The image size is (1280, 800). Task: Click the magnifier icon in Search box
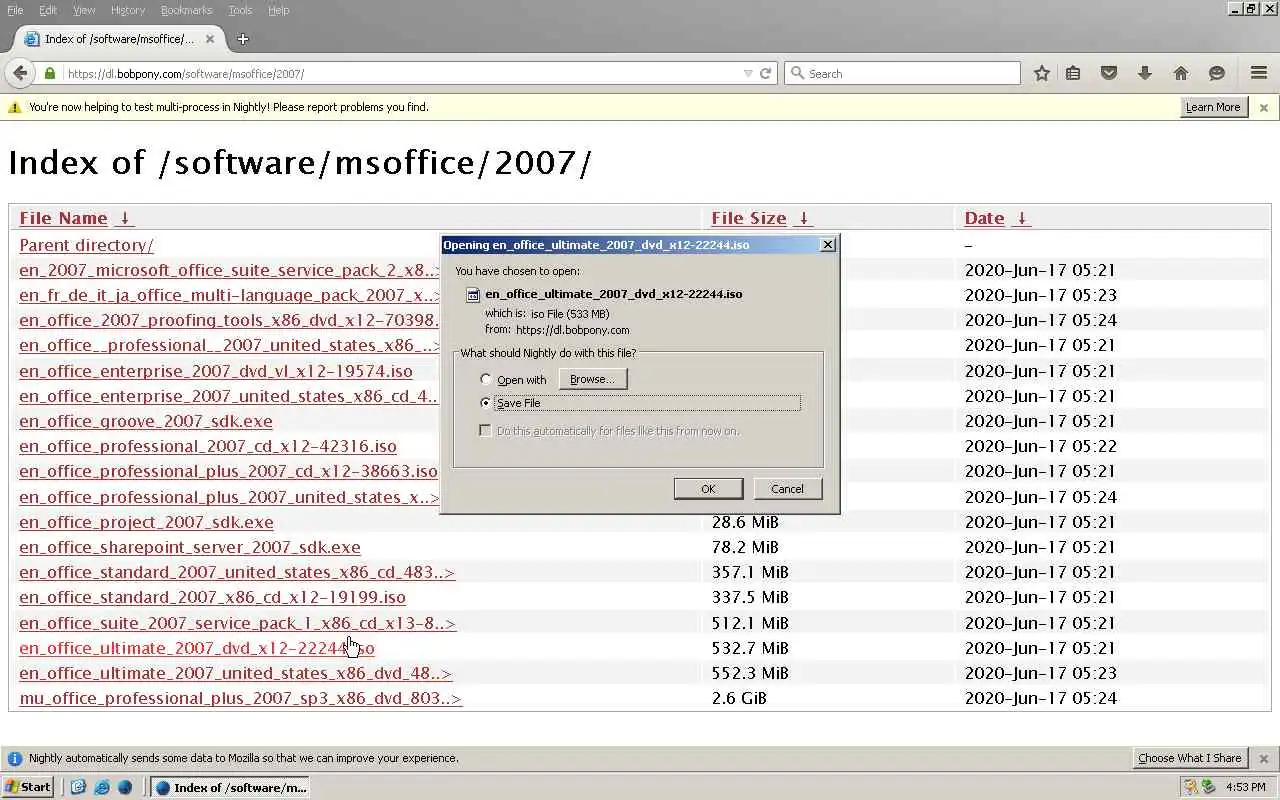[x=797, y=73]
